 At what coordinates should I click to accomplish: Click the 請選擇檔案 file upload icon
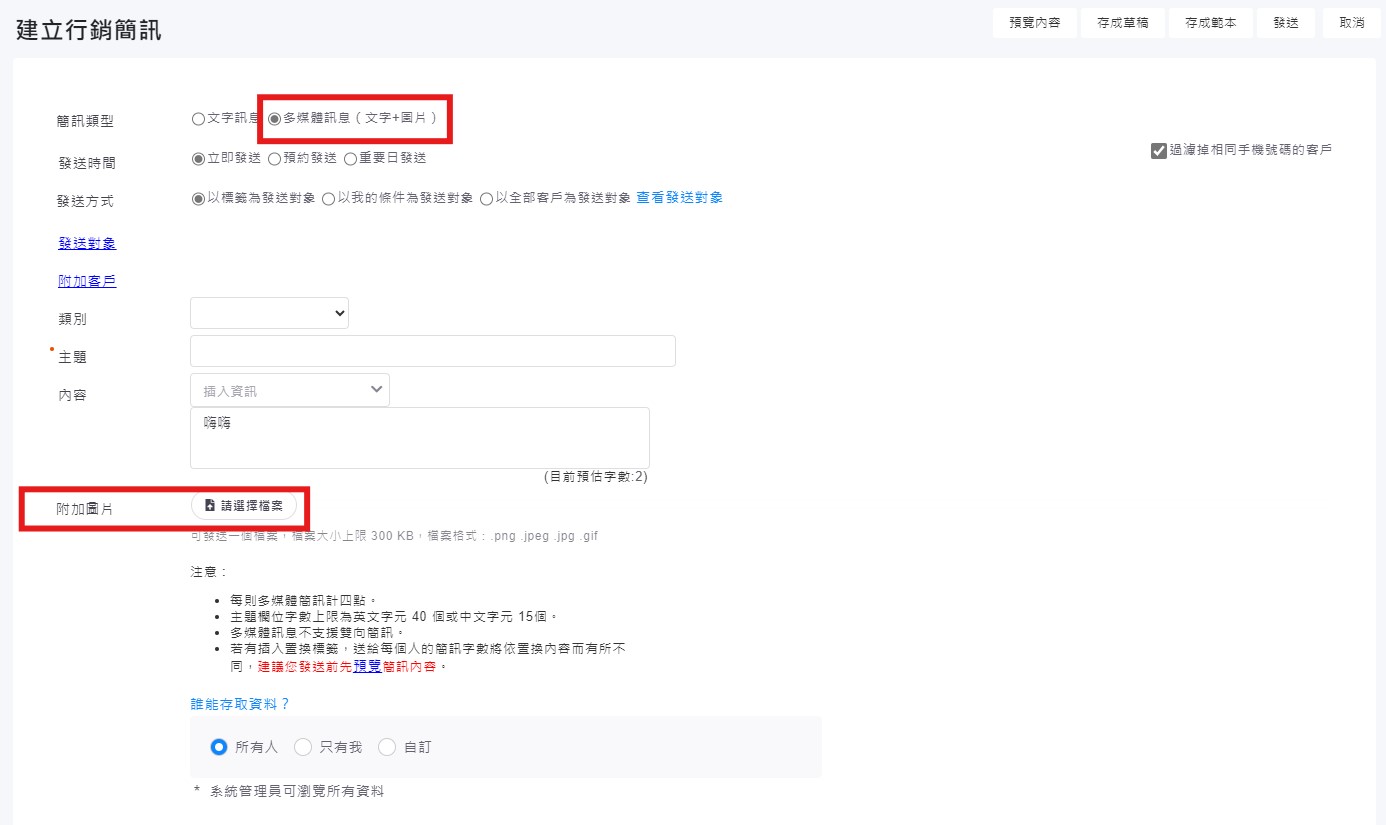tap(210, 506)
